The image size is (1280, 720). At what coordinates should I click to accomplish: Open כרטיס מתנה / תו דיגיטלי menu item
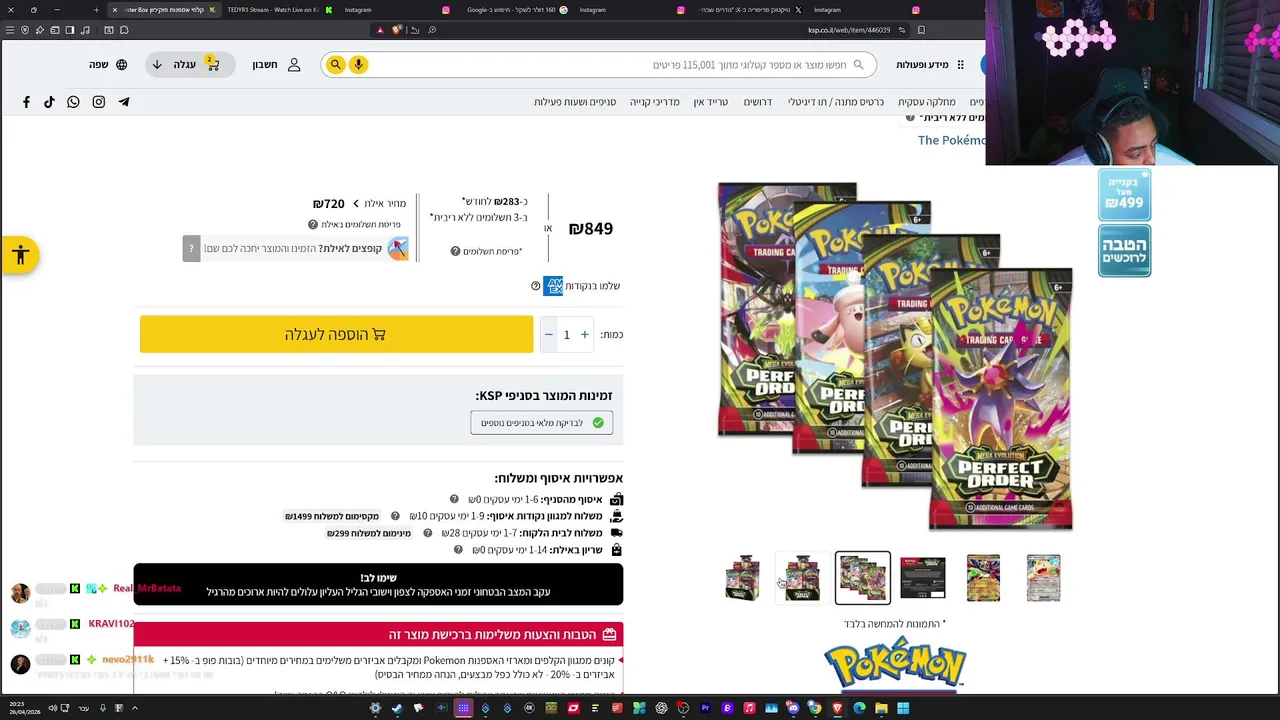836,102
